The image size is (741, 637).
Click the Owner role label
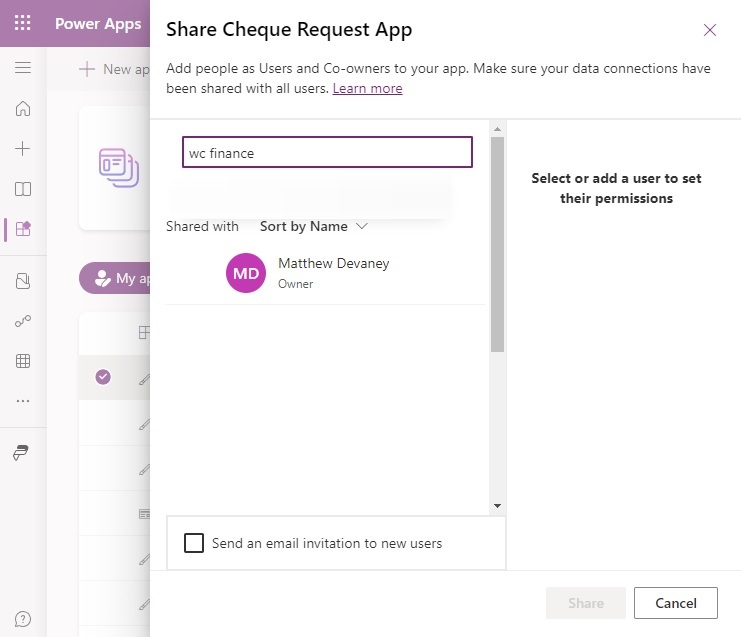295,284
